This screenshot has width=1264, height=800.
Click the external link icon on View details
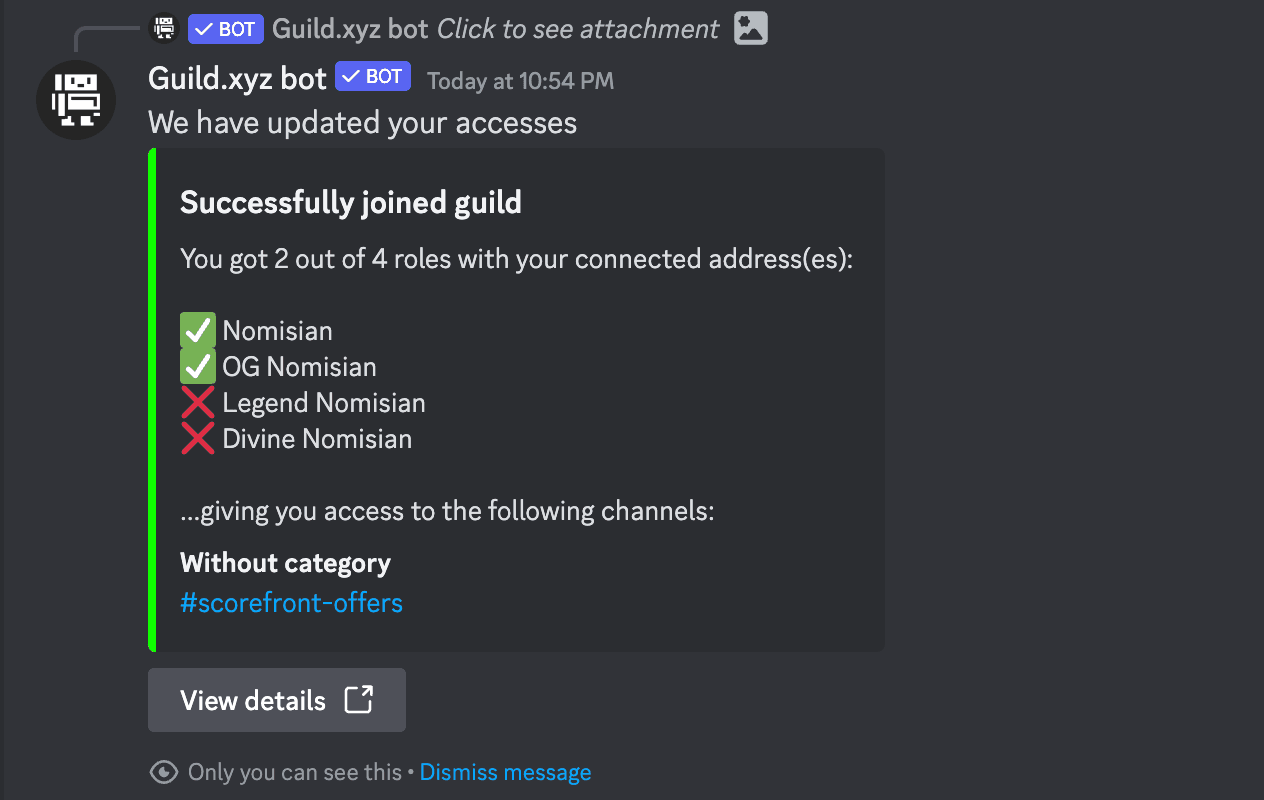tap(359, 700)
